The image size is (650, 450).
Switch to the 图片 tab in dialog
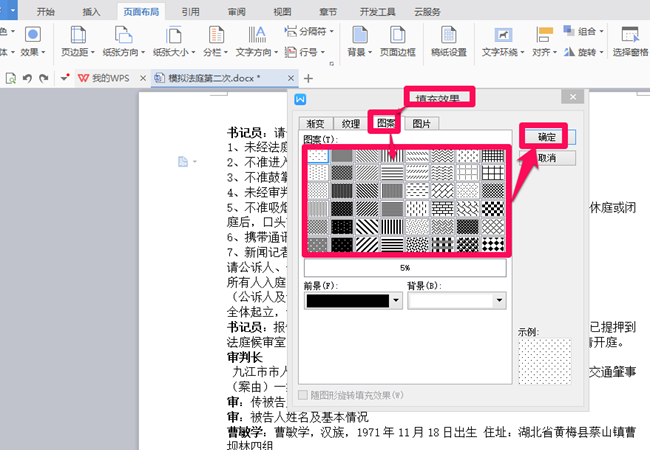pos(421,123)
